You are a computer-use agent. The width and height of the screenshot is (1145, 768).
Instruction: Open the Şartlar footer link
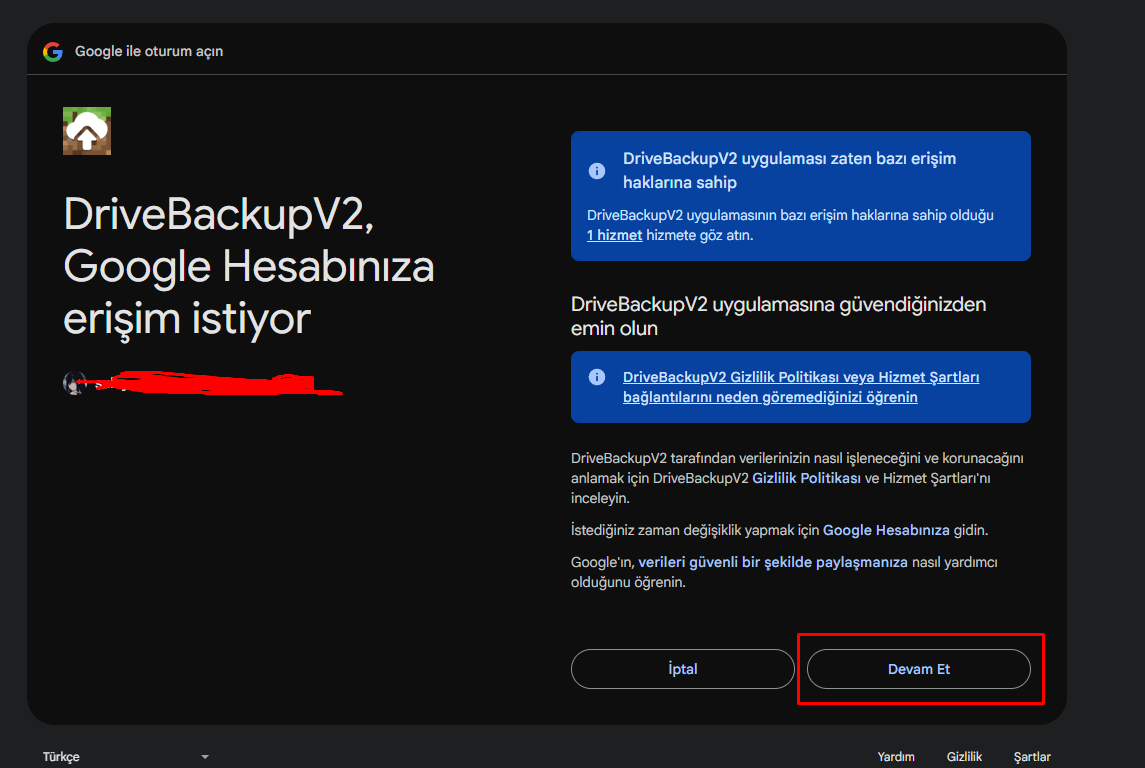point(1031,756)
